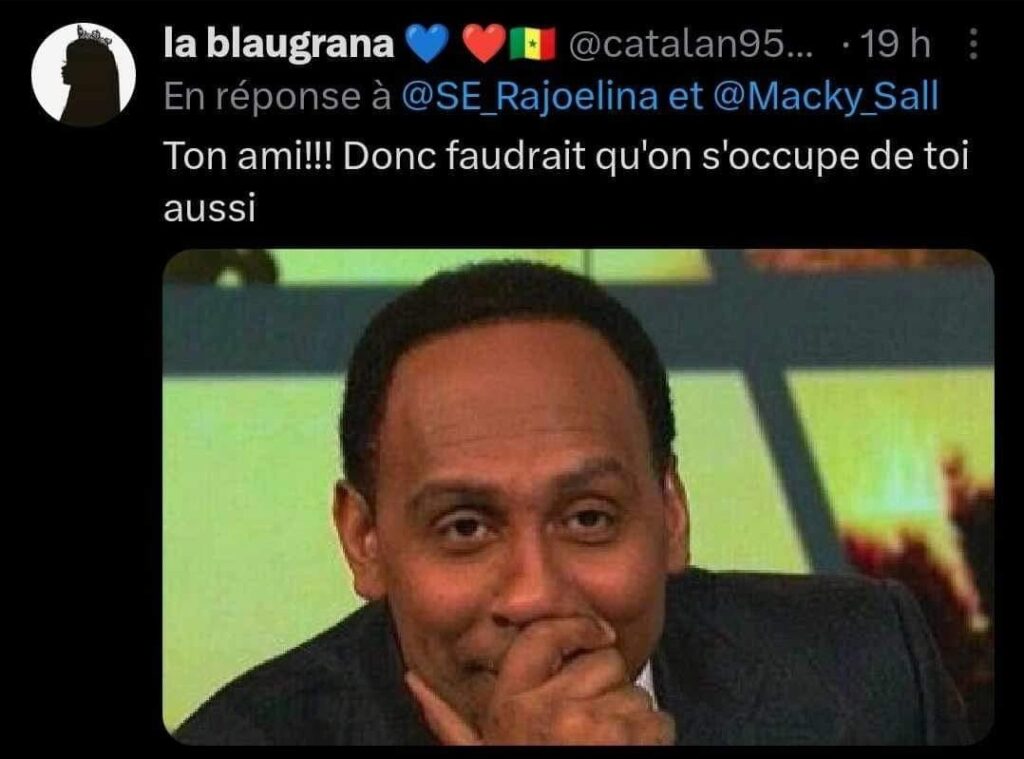1024x759 pixels.
Task: Open the three-dot more options menu
Action: [973, 44]
